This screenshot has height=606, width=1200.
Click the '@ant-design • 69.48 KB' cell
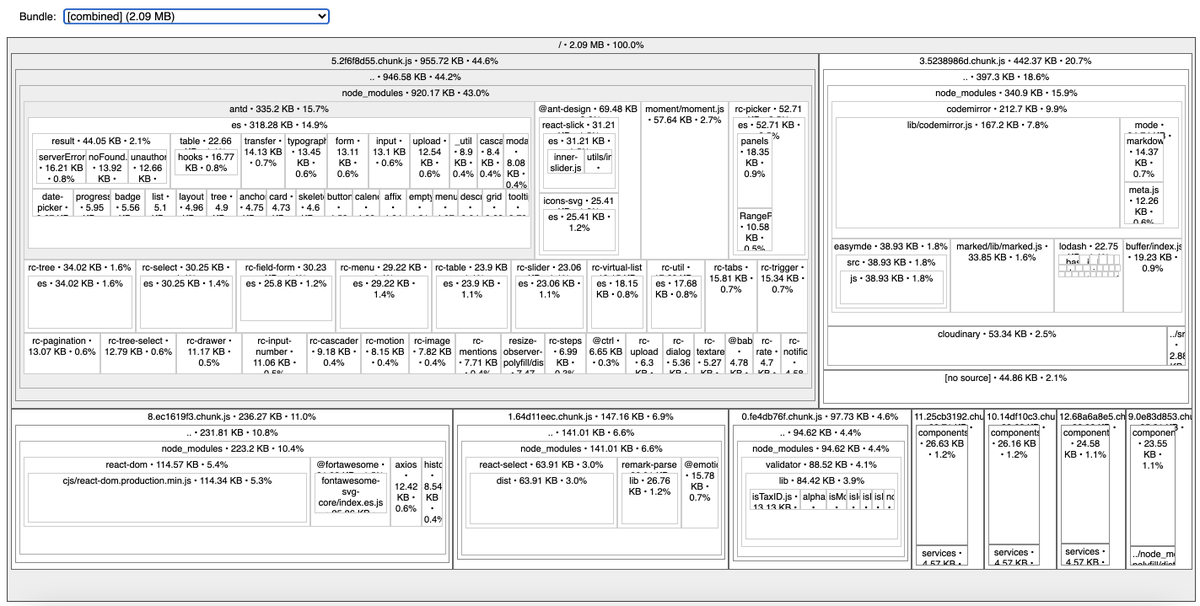[x=587, y=108]
